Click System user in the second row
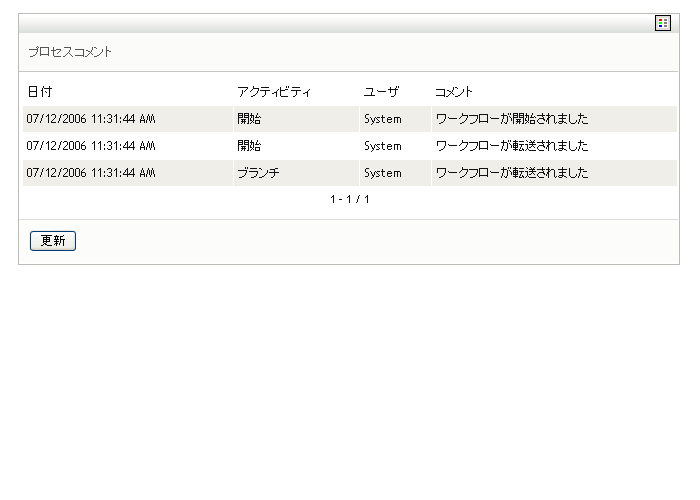 [382, 146]
